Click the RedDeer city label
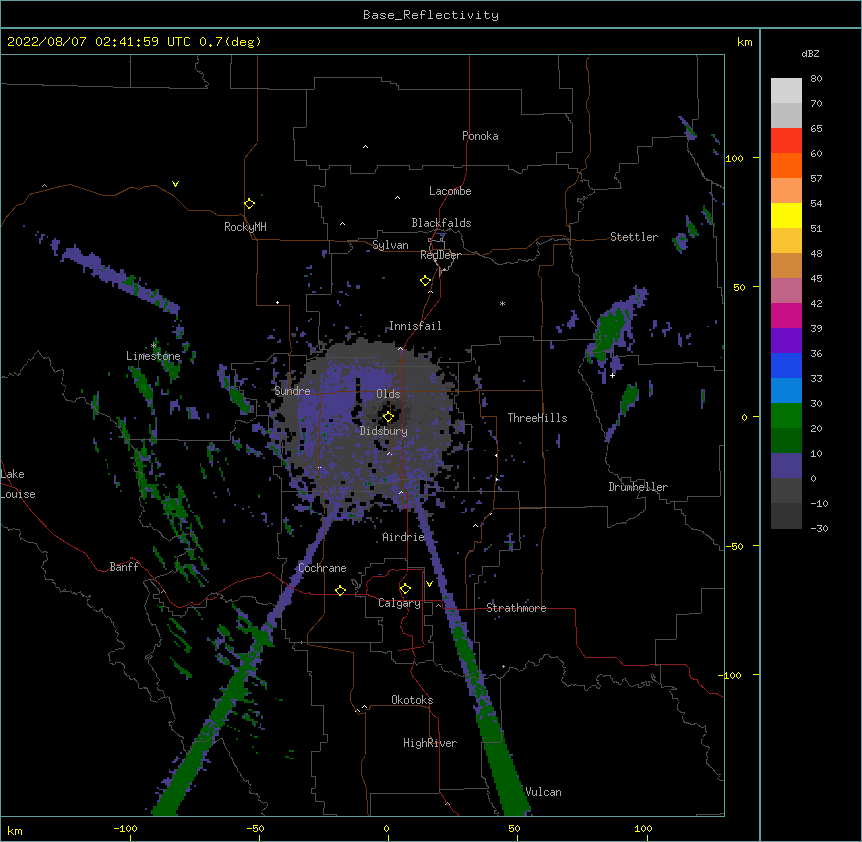862x842 pixels. [x=440, y=255]
